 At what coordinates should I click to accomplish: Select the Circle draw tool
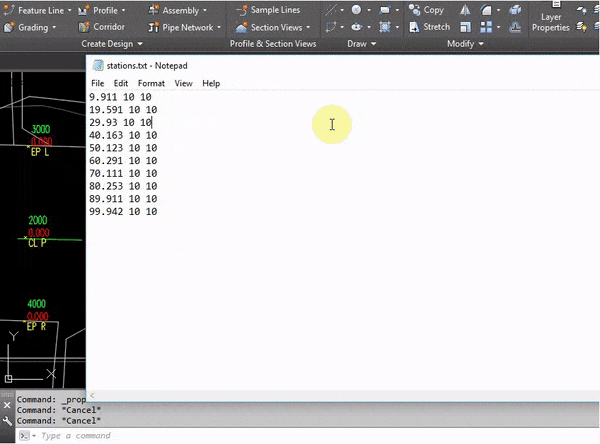tap(356, 10)
